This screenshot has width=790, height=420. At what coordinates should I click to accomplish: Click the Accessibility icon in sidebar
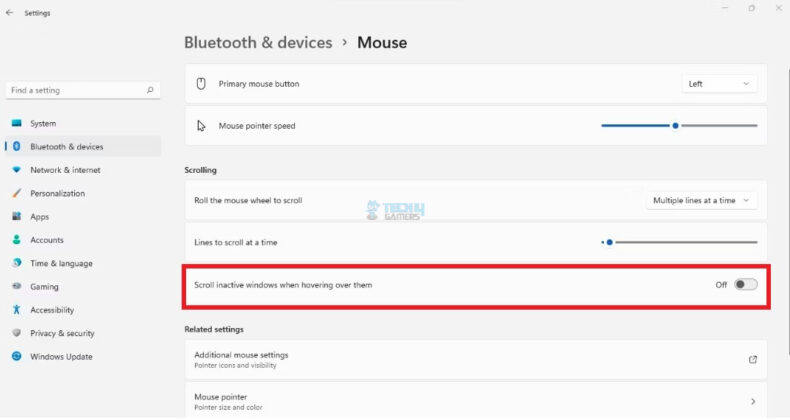click(17, 310)
